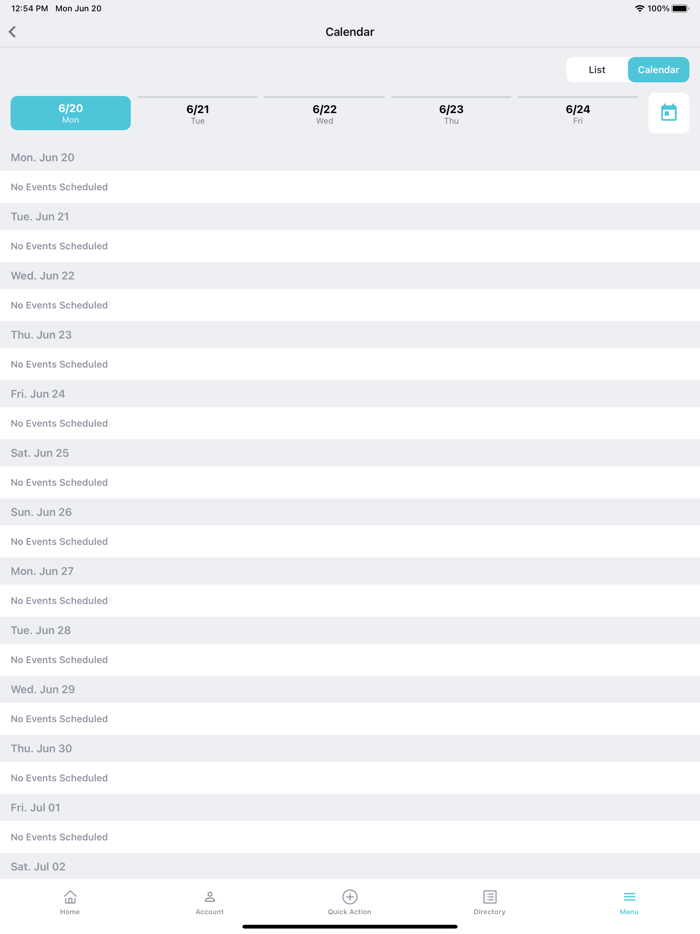Image resolution: width=700 pixels, height=934 pixels.
Task: Tap the Mon. Jun 27 header
Action: 350,571
